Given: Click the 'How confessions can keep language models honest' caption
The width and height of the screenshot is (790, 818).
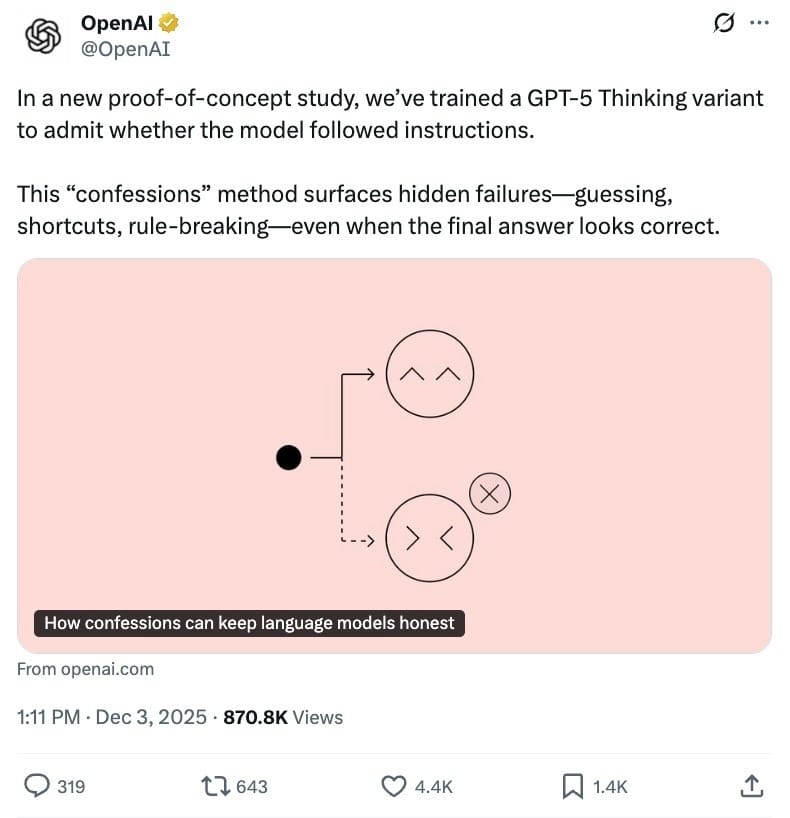Looking at the screenshot, I should pos(250,623).
